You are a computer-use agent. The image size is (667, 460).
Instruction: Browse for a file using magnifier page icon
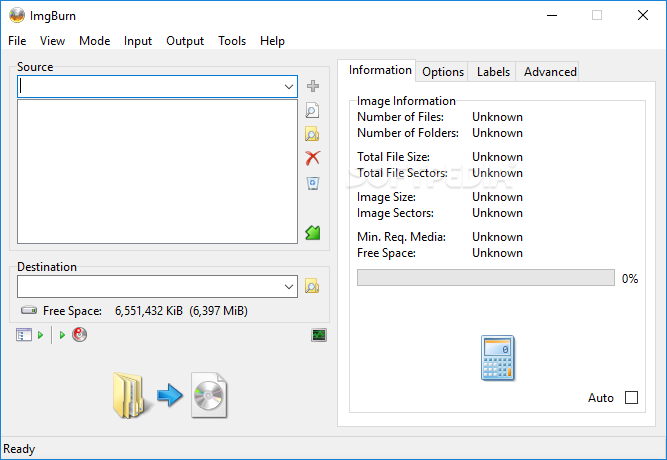312,110
